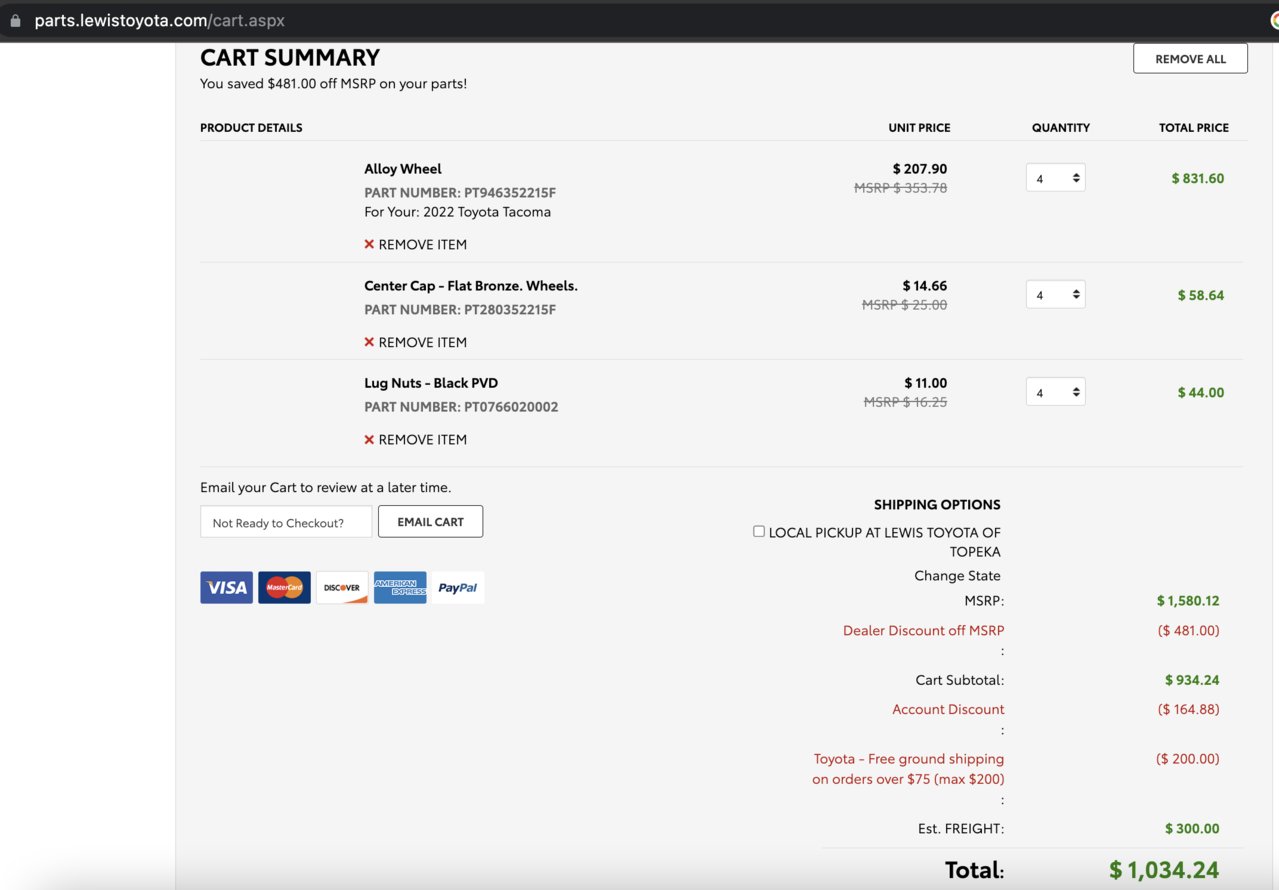Click the CART SUMMARY heading
This screenshot has height=890, width=1279.
click(x=290, y=57)
